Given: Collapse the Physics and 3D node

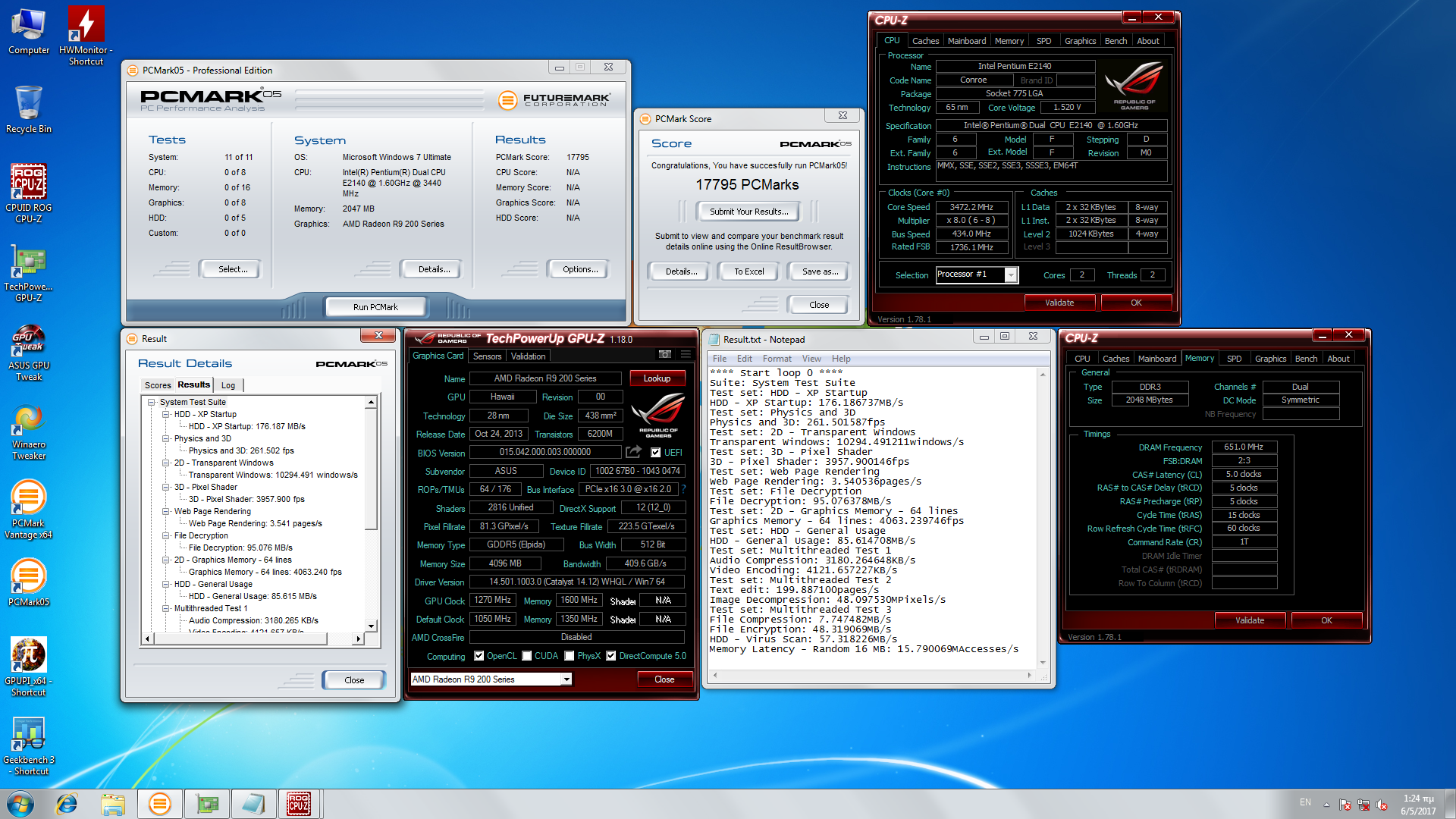Looking at the screenshot, I should point(166,439).
